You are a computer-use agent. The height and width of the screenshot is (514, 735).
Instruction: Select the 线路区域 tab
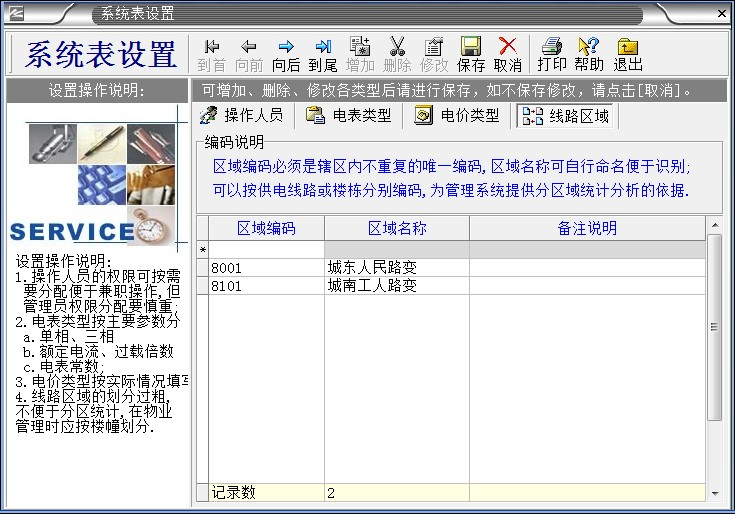tap(567, 116)
